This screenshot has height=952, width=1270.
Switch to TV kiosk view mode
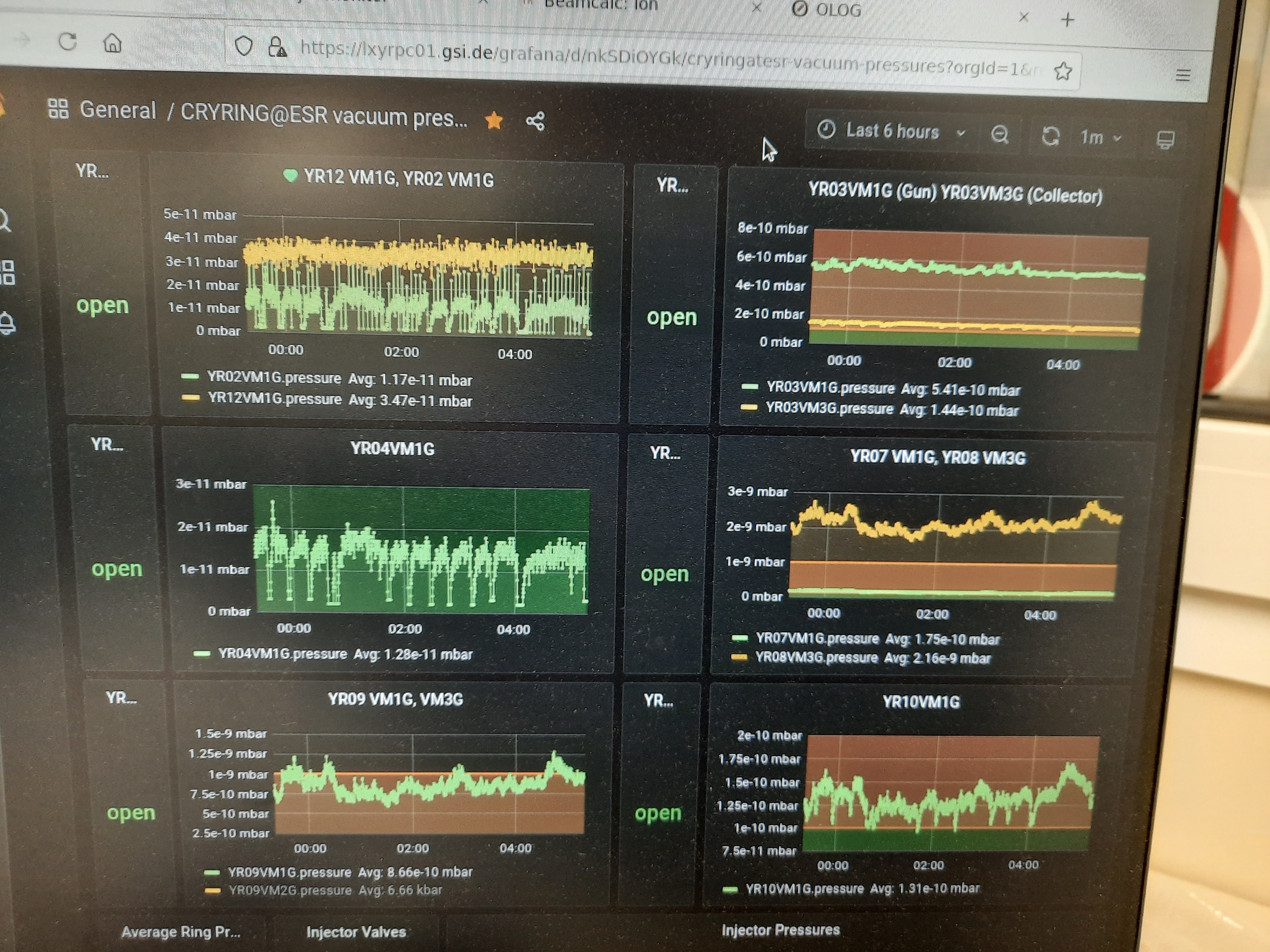(1165, 139)
